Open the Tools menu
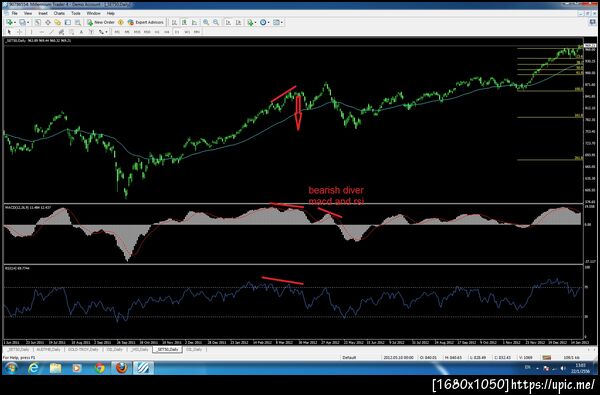 coord(76,13)
